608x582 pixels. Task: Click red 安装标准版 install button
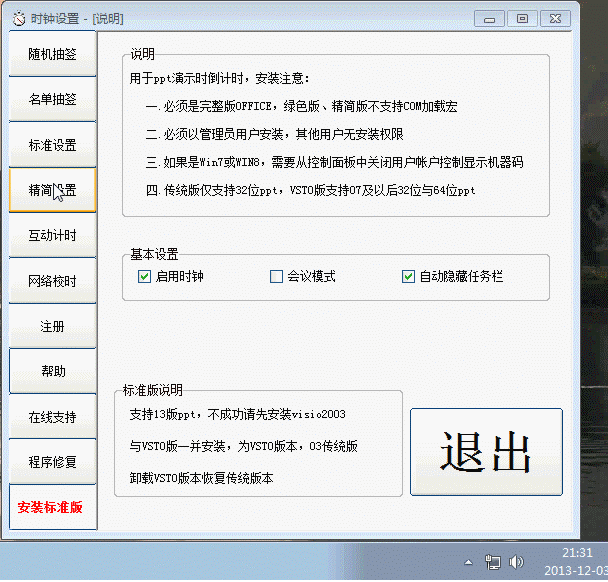52,507
